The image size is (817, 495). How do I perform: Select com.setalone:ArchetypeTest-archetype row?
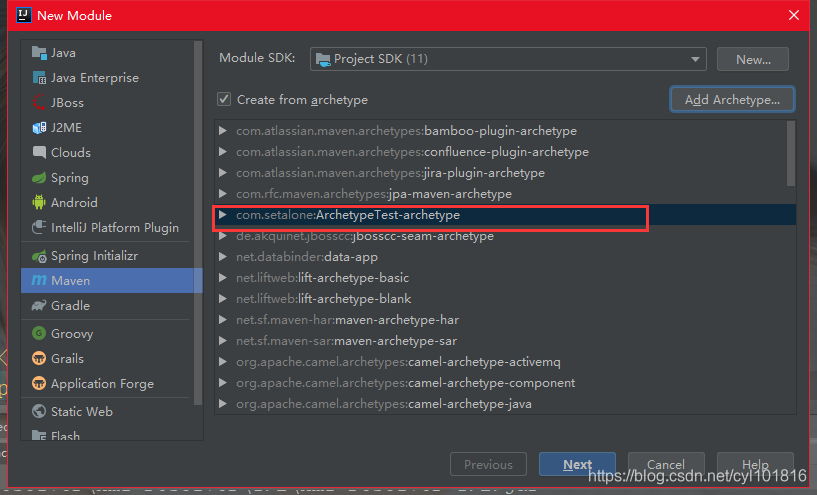click(504, 215)
